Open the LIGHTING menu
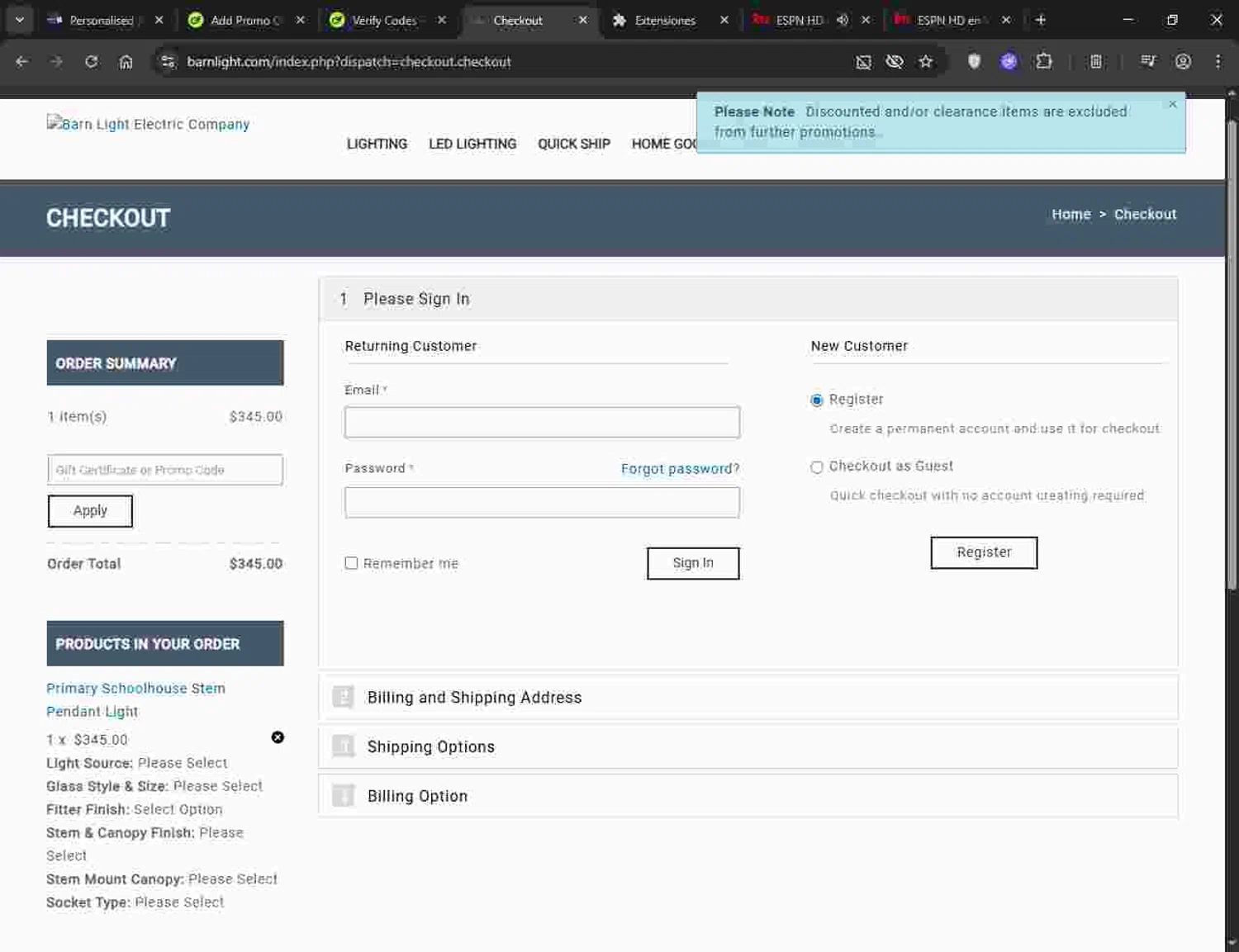 click(377, 144)
